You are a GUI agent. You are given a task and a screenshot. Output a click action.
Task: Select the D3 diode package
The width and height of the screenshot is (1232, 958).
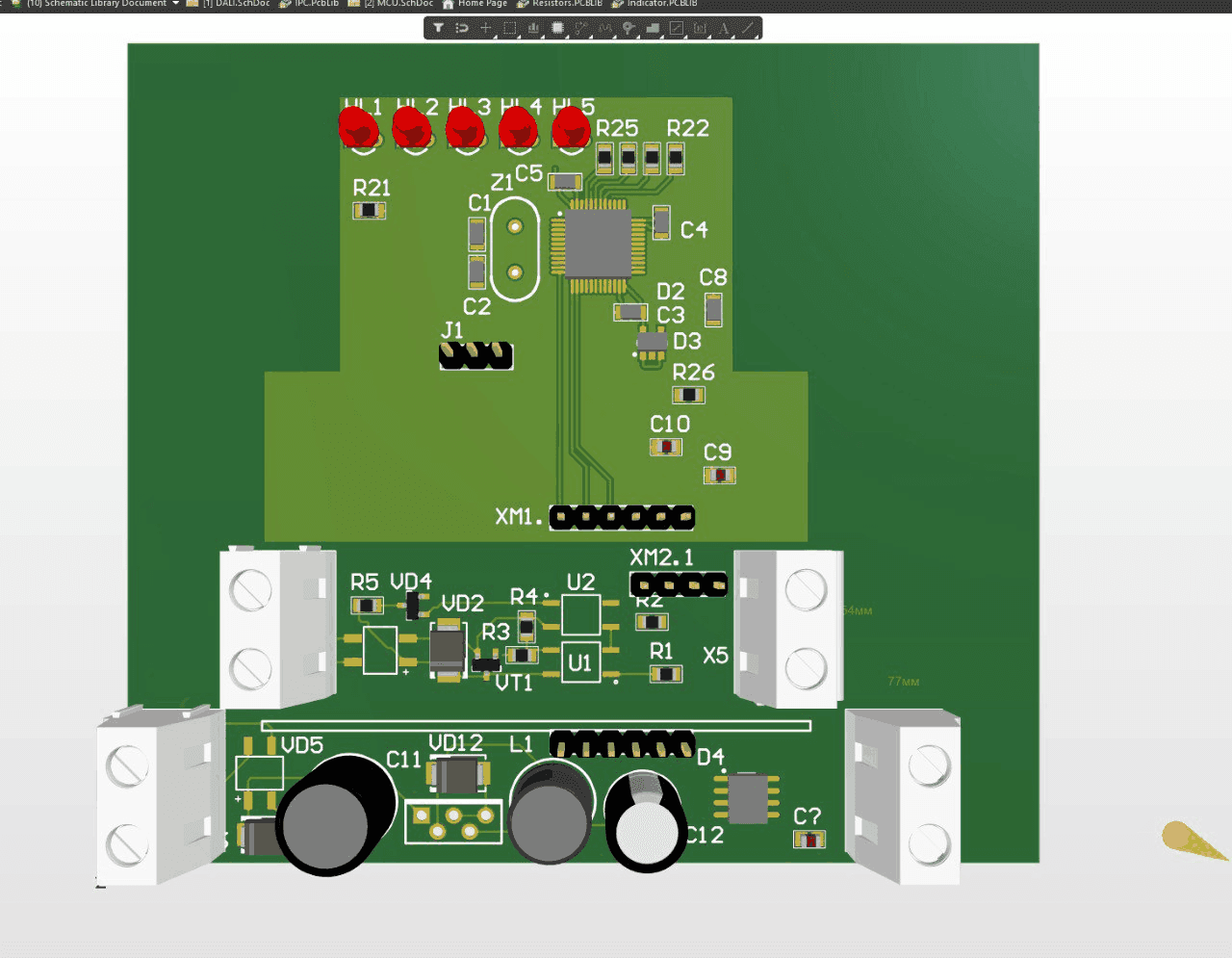[652, 344]
